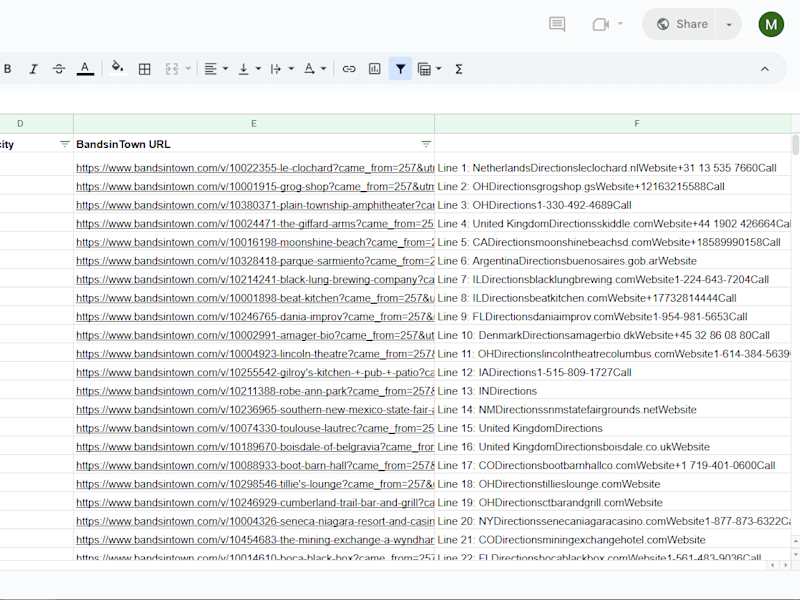Screen dimensions: 800x600
Task: Select cell Line 19: OHDirectionsctbarandgrill
Action: click(x=613, y=503)
